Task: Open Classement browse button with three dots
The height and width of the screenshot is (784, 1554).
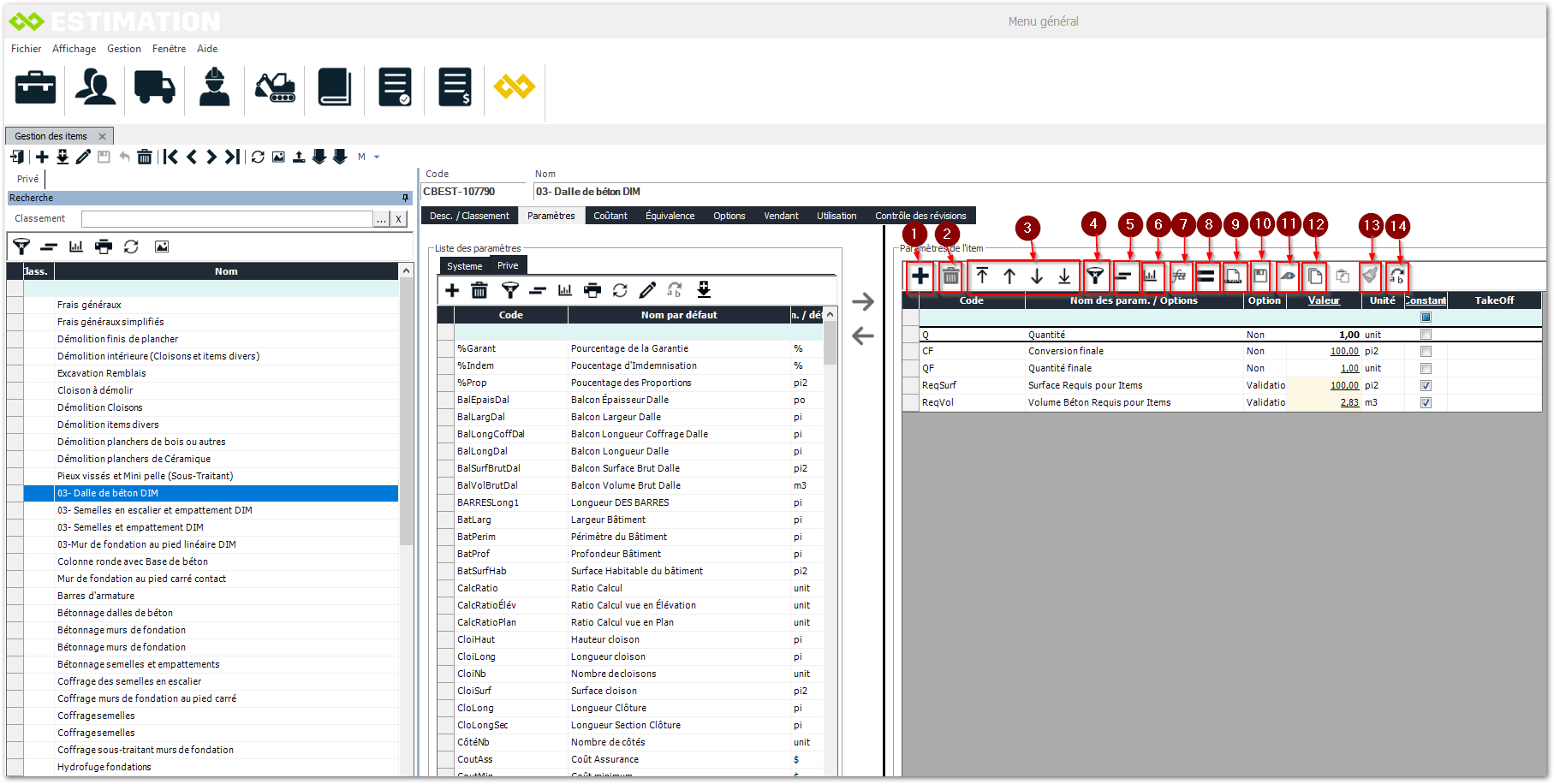Action: [x=381, y=219]
